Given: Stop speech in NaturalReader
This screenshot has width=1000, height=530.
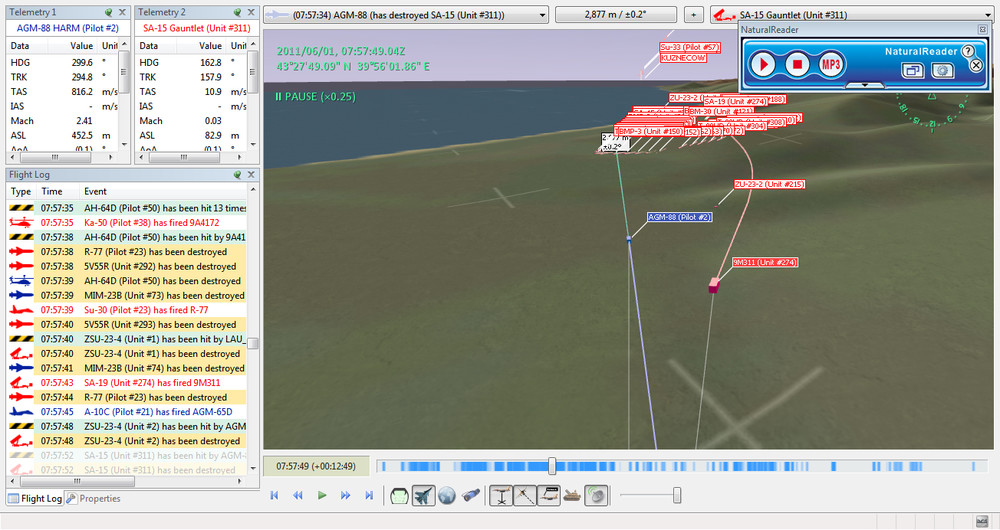Looking at the screenshot, I should pyautogui.click(x=797, y=64).
